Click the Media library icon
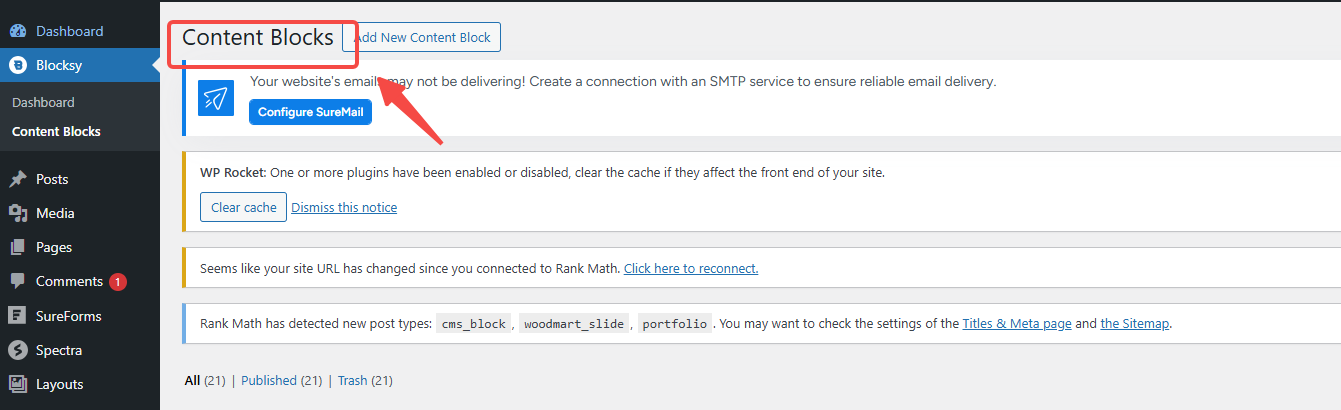 tap(17, 213)
